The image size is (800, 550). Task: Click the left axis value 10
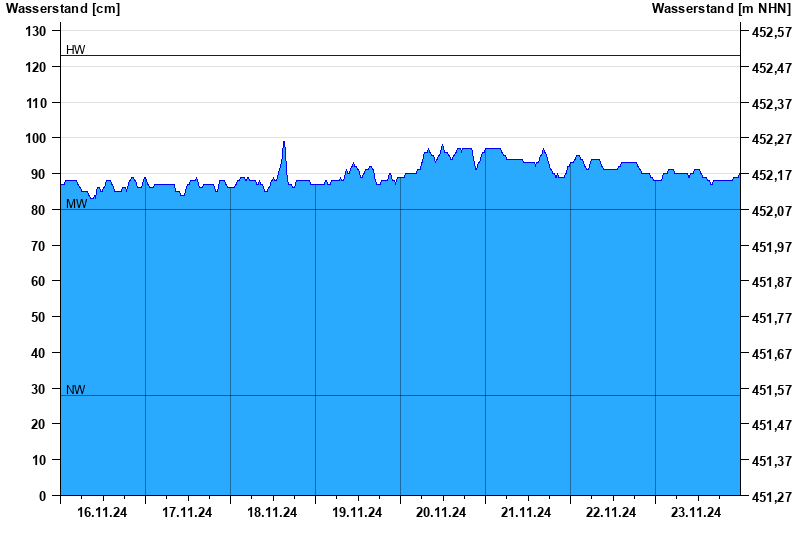pos(38,460)
